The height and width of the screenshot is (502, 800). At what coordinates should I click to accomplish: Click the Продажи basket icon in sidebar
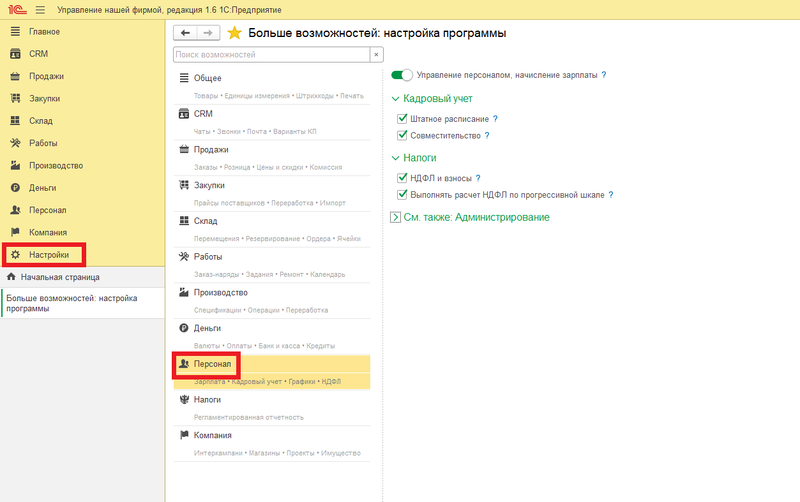coord(15,76)
